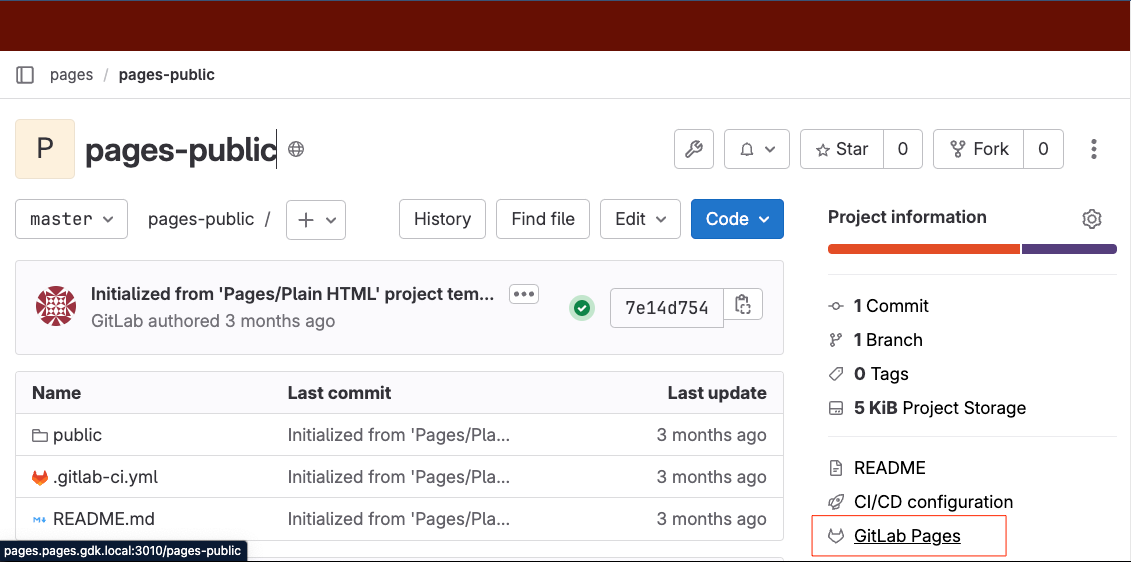Open the vertical three-dot actions menu
This screenshot has width=1131, height=562.
[x=1094, y=149]
